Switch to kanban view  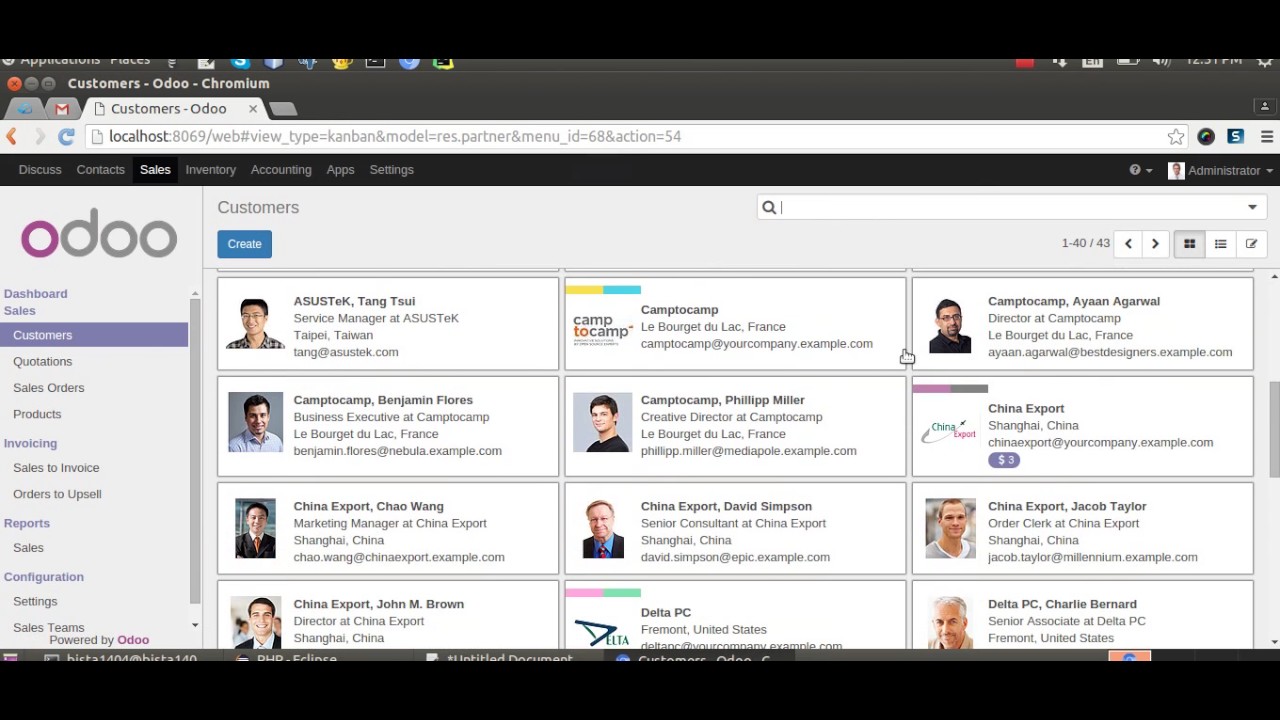point(1189,244)
